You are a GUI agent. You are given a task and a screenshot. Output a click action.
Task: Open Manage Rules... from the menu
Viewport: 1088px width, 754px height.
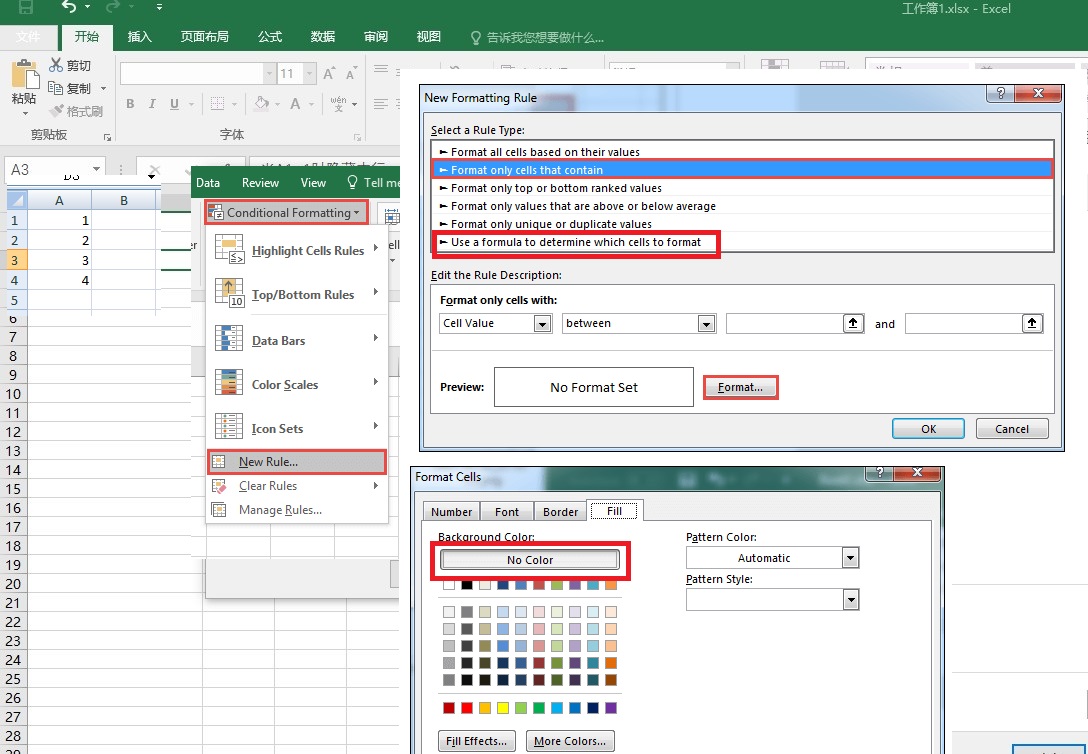point(297,510)
